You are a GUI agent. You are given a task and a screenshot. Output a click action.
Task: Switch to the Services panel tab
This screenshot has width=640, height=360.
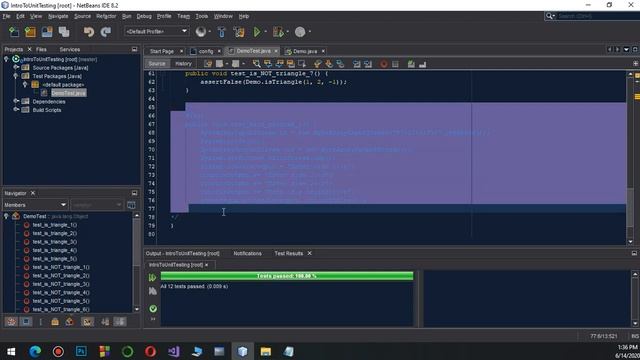[70, 49]
